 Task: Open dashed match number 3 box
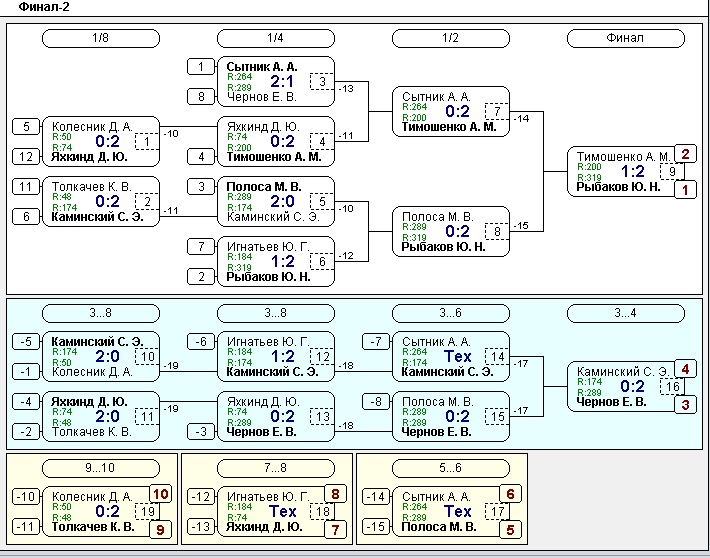pos(322,82)
